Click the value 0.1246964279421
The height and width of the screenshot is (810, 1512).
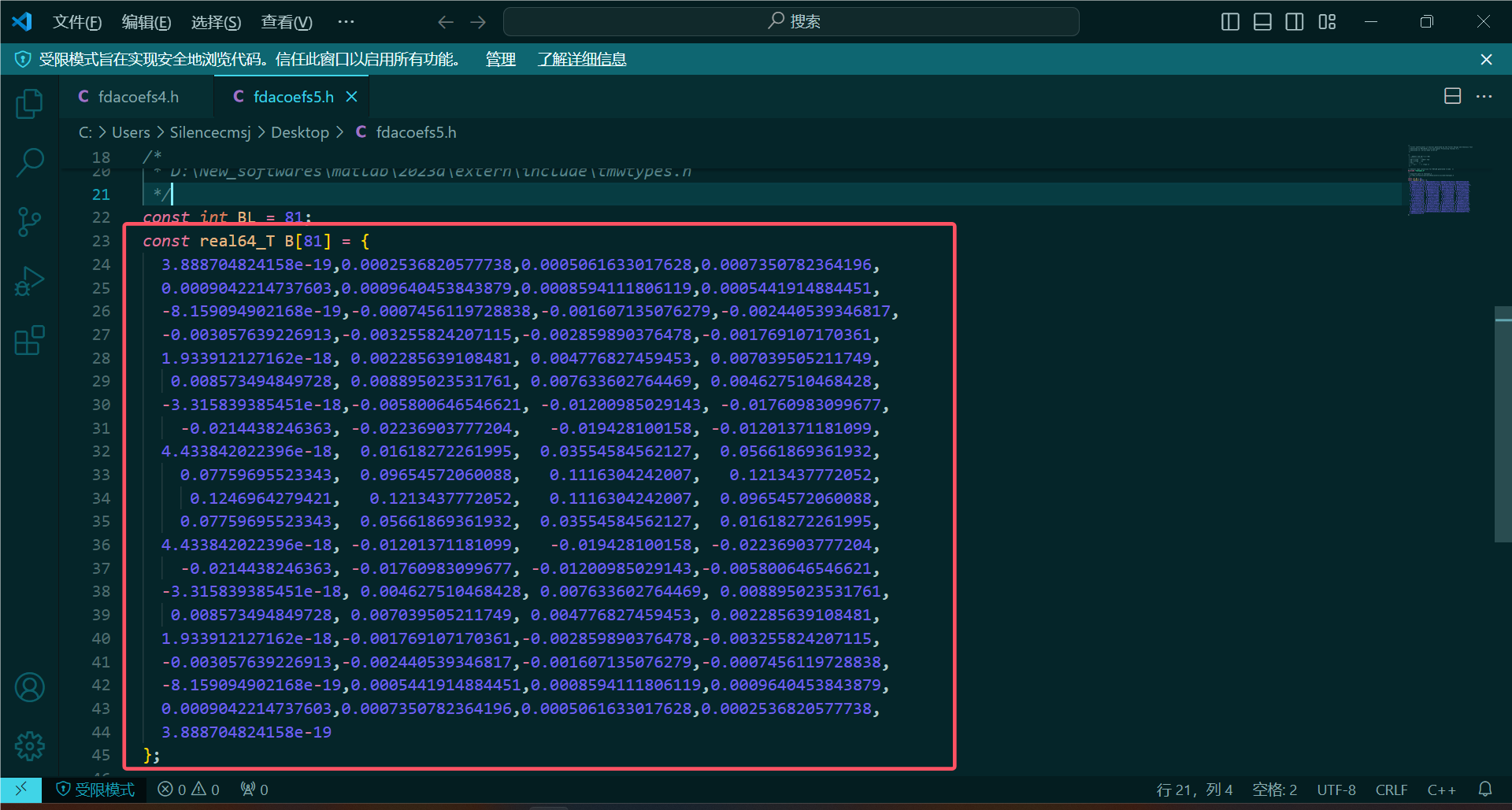tap(261, 498)
